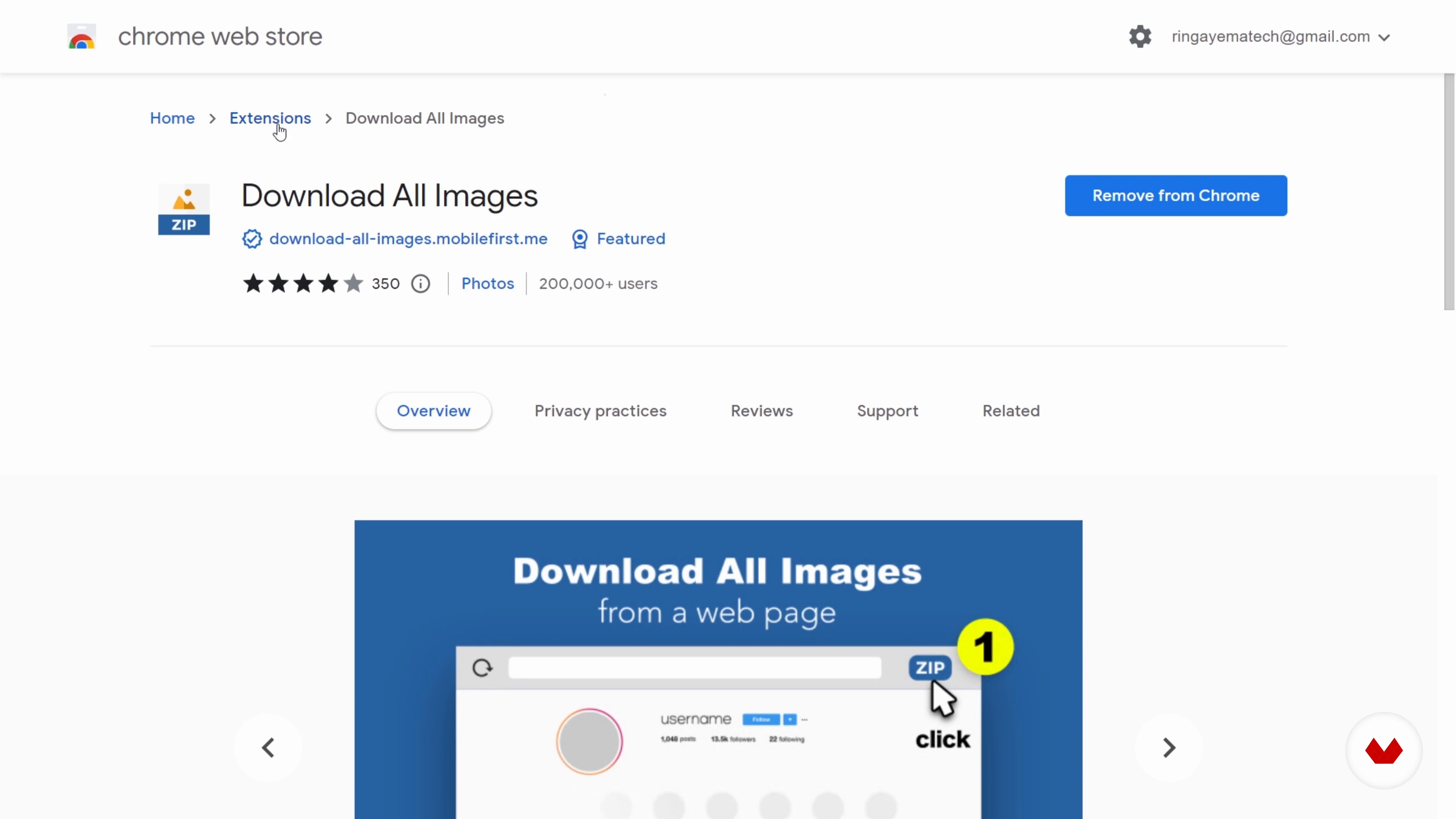This screenshot has height=819, width=1456.
Task: Open the Extensions breadcrumb link
Action: [270, 118]
